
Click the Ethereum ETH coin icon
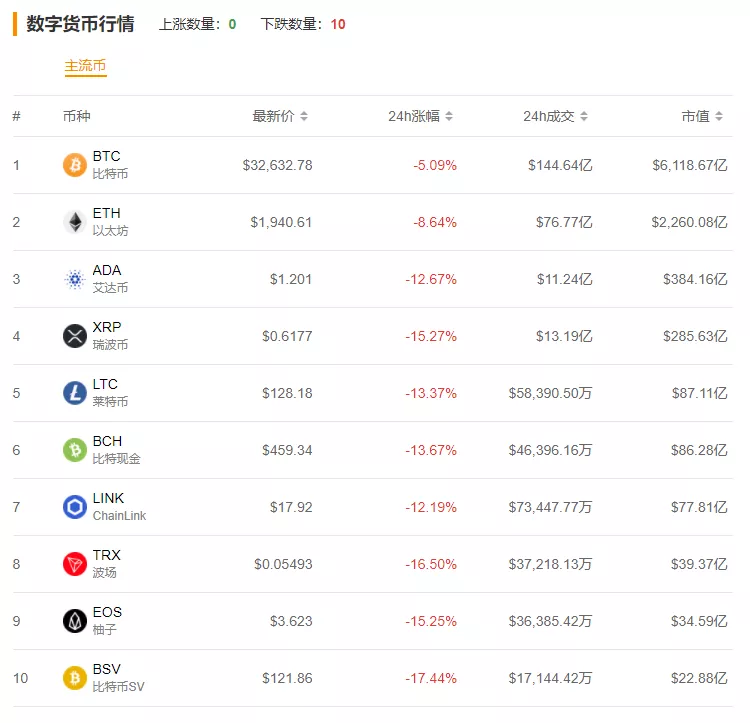click(75, 222)
